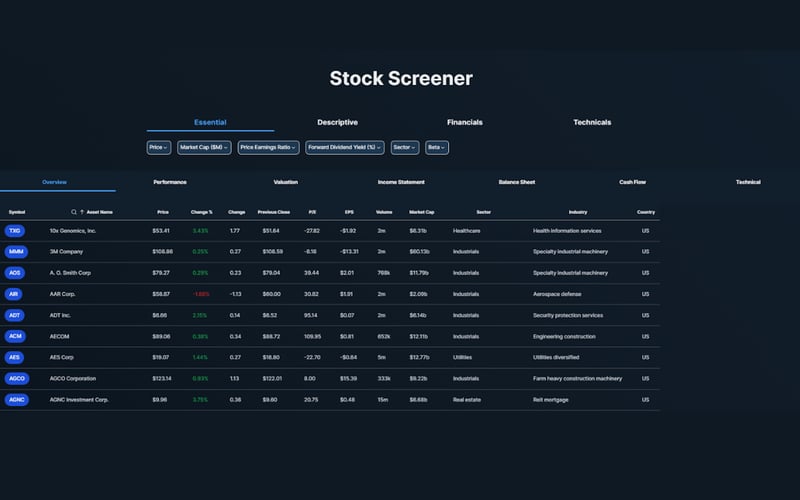Viewport: 800px width, 500px height.
Task: Click the Sector column header
Action: [x=484, y=212]
